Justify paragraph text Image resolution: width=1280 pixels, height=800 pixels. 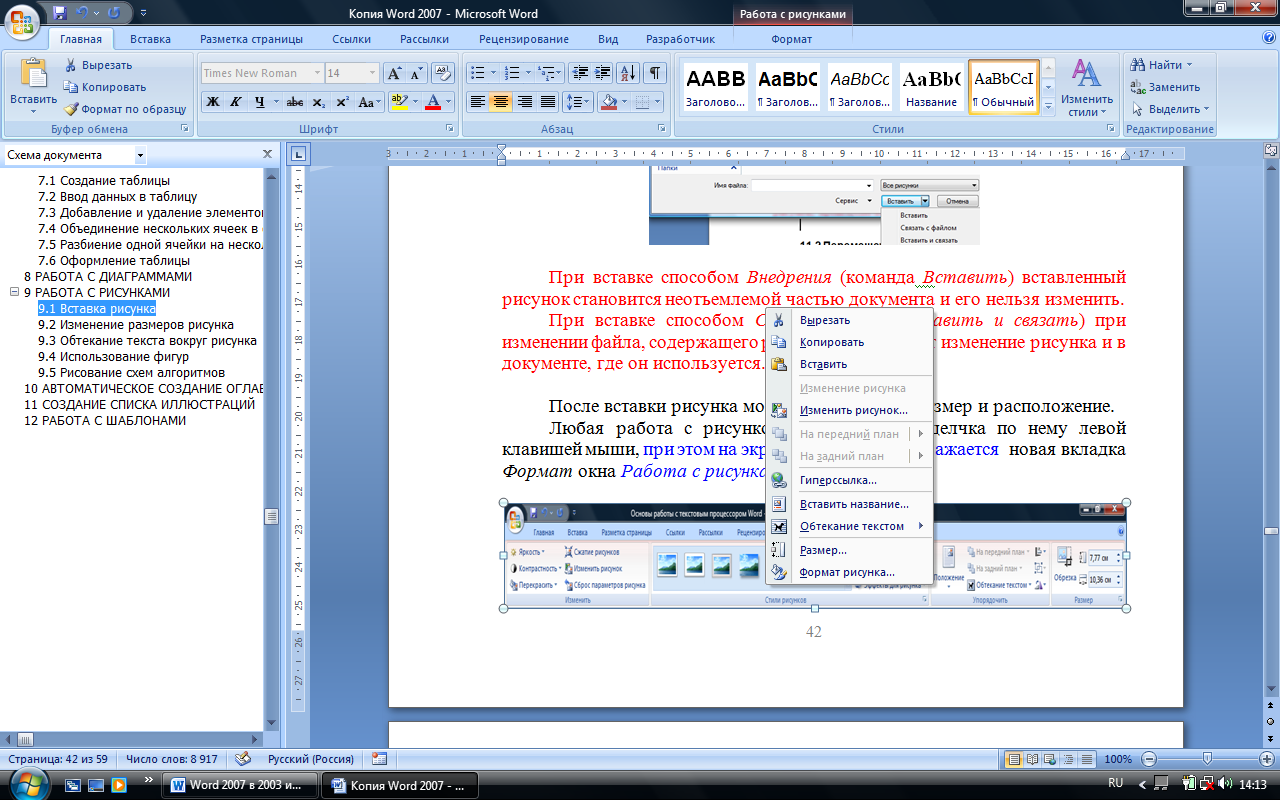pyautogui.click(x=548, y=102)
